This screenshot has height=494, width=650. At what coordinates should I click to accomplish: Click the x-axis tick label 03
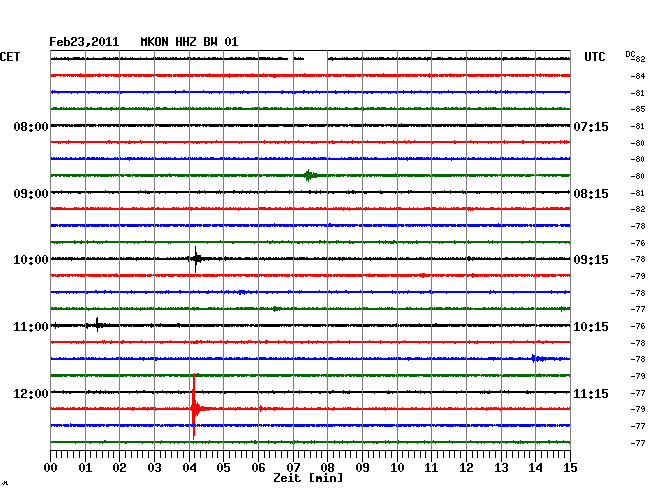pyautogui.click(x=154, y=467)
